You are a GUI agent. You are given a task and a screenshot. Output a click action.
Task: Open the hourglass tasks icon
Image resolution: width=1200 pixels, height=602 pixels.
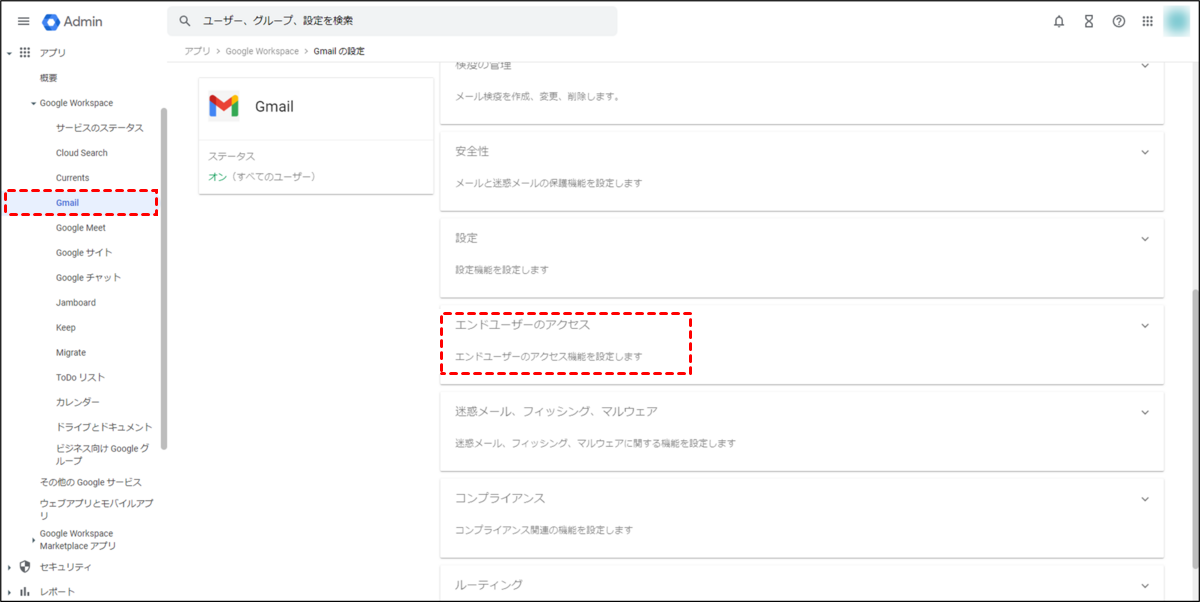coord(1089,21)
